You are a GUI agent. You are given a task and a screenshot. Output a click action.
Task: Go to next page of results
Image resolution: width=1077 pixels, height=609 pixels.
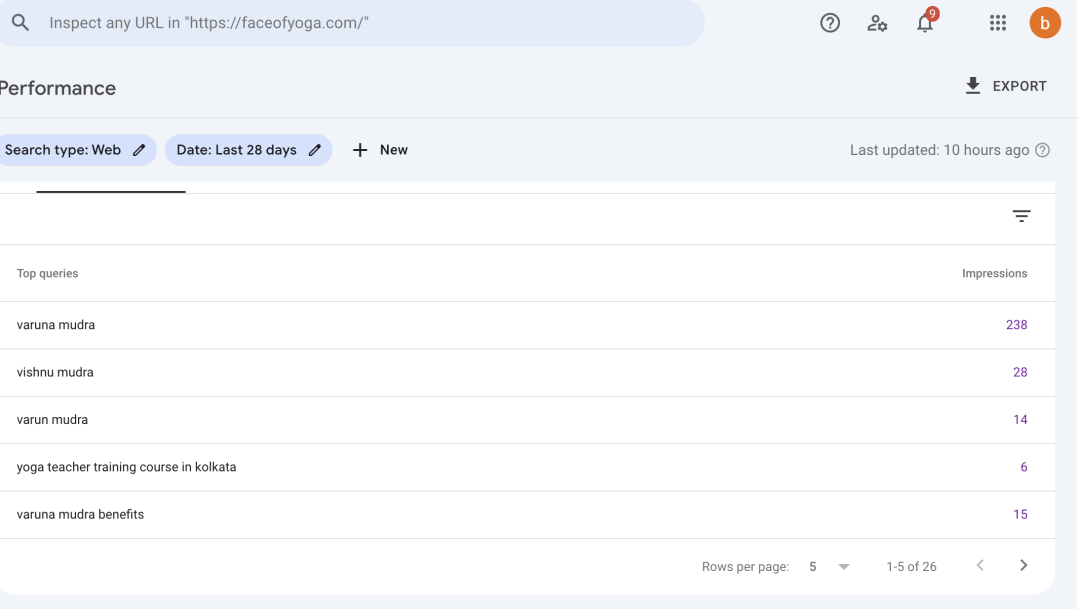click(1023, 566)
